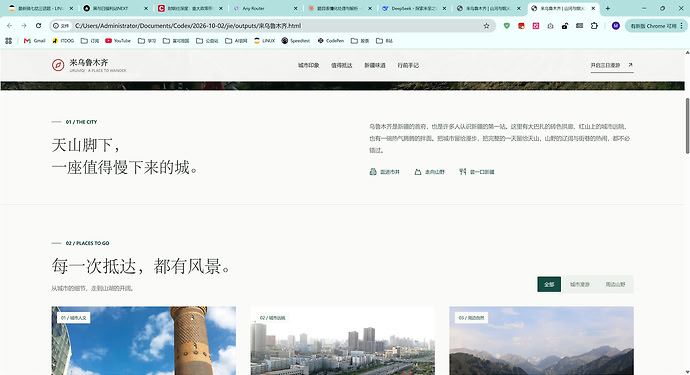Open the YouTube bookmark
This screenshot has height=375, width=690.
coord(118,41)
